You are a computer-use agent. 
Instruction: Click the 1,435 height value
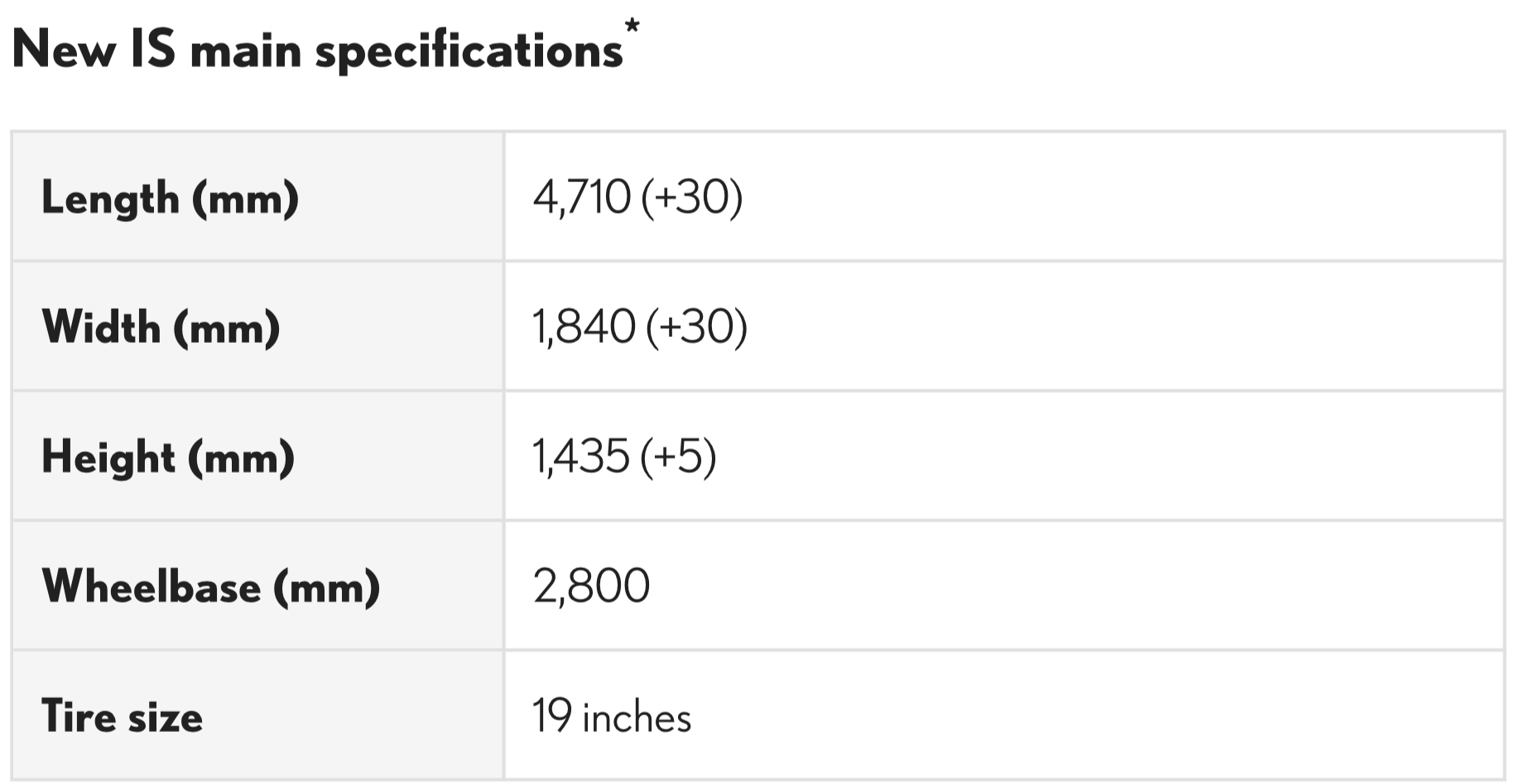tap(580, 457)
